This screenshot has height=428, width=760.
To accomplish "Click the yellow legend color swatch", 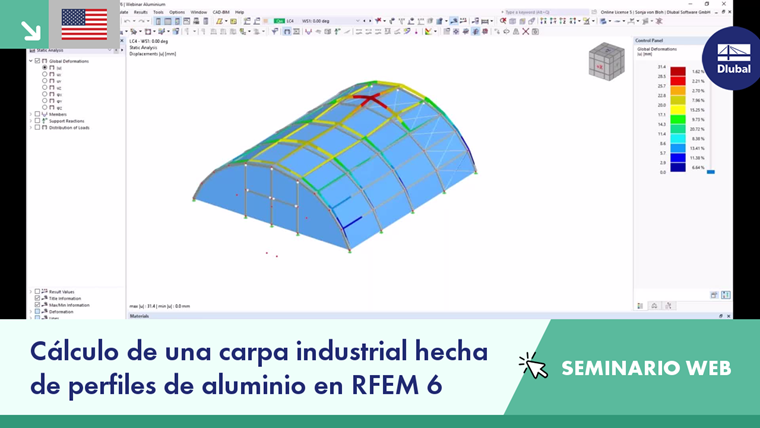I will tap(678, 110).
